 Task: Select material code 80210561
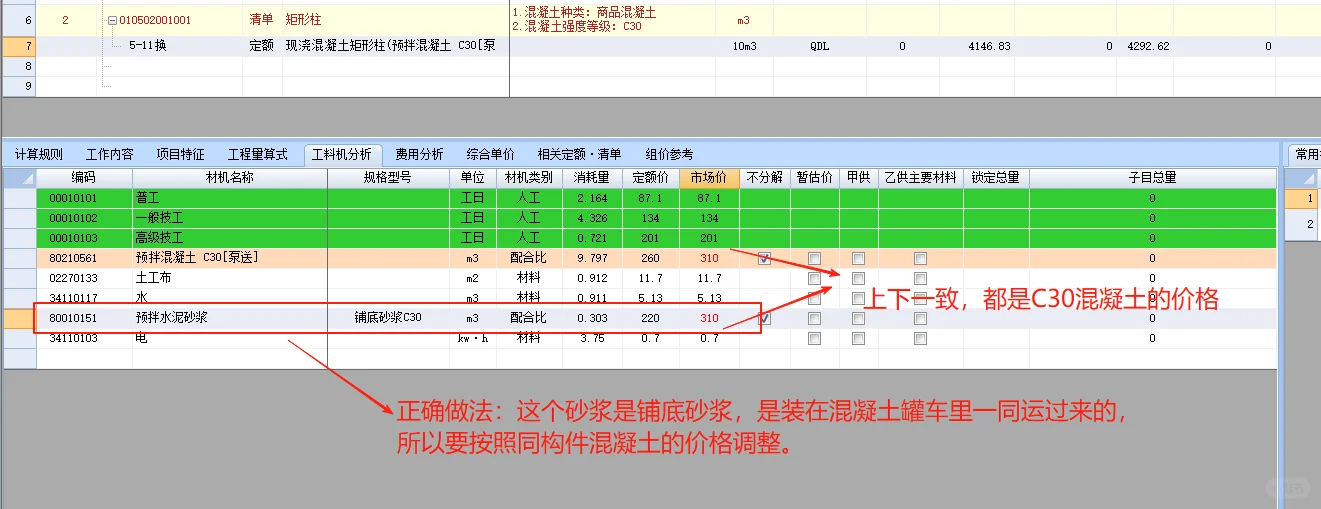coord(73,258)
